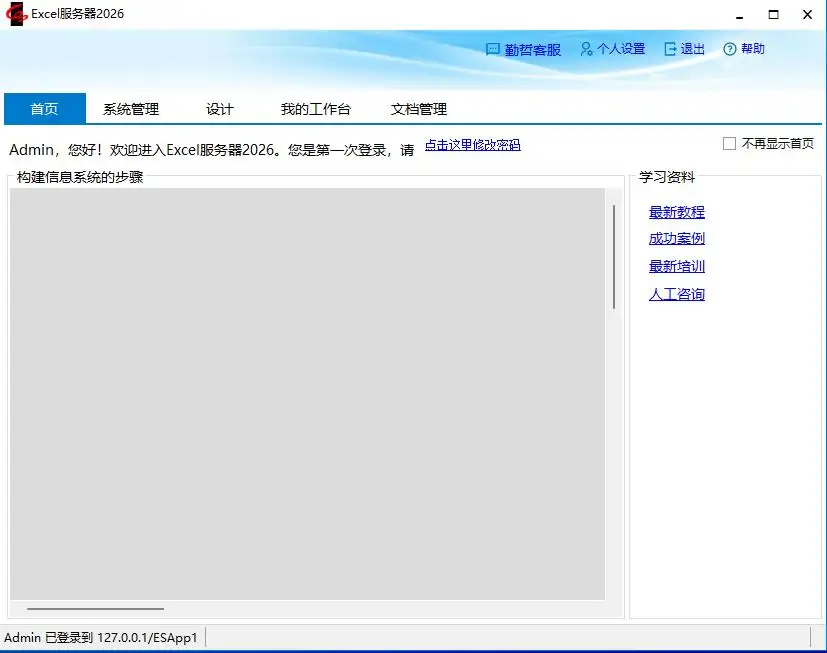Minimize the Excel服务器2026 window
Viewport: 827px width, 653px height.
coord(739,14)
